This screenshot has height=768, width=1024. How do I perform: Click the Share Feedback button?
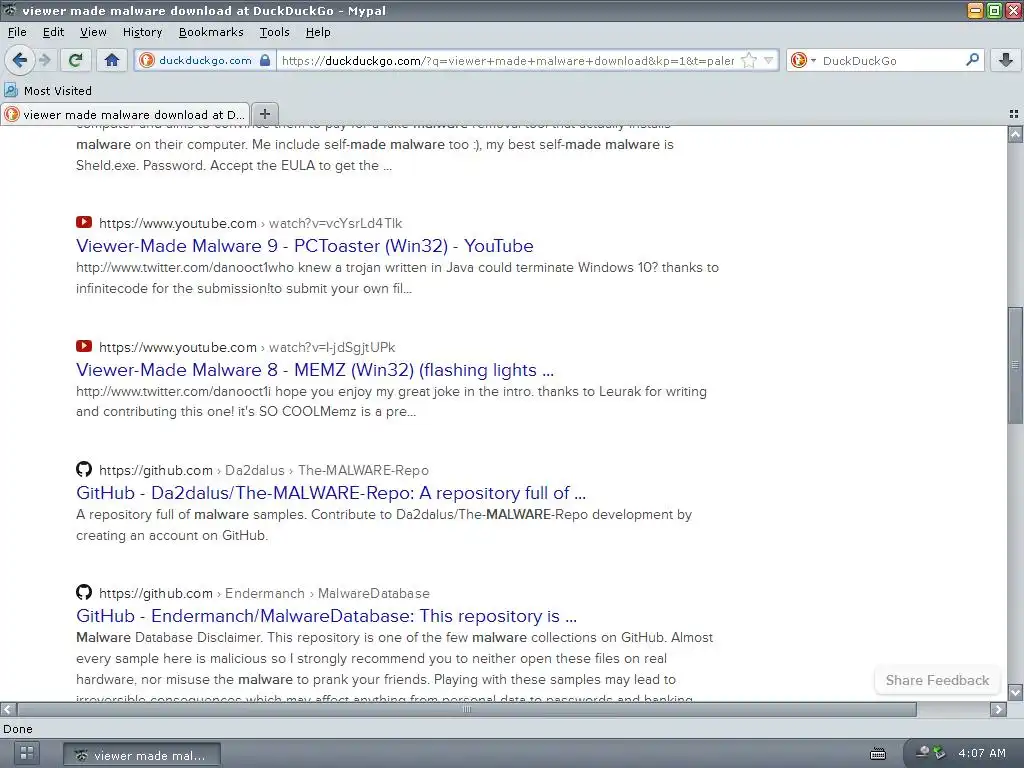click(937, 680)
